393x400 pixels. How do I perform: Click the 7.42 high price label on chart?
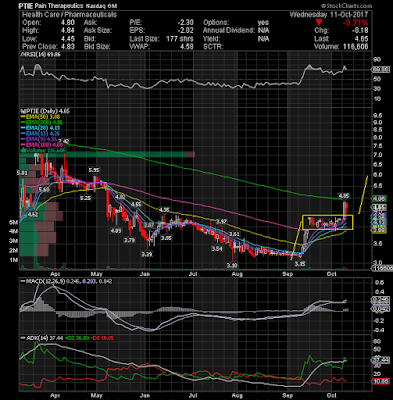(x=64, y=141)
